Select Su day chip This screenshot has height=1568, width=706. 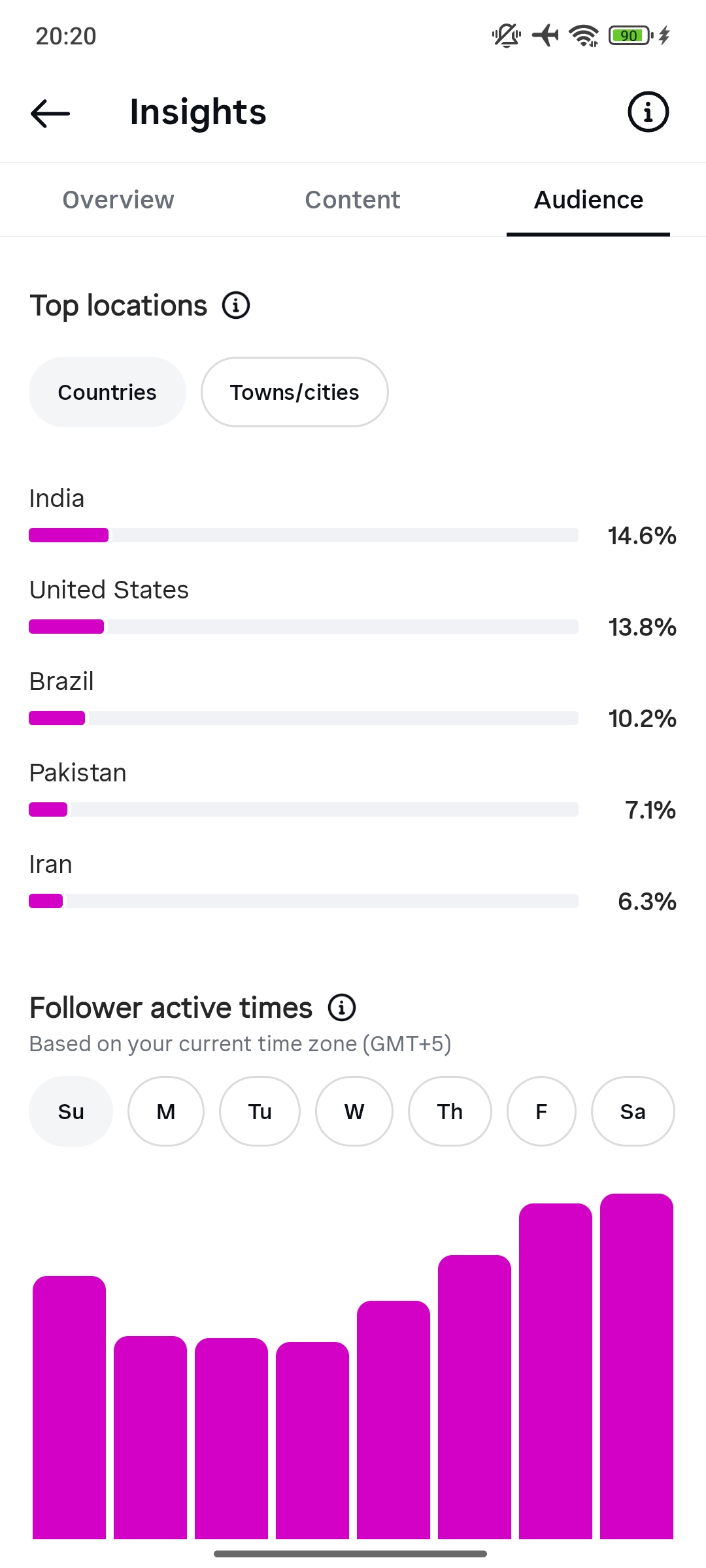tap(71, 1111)
